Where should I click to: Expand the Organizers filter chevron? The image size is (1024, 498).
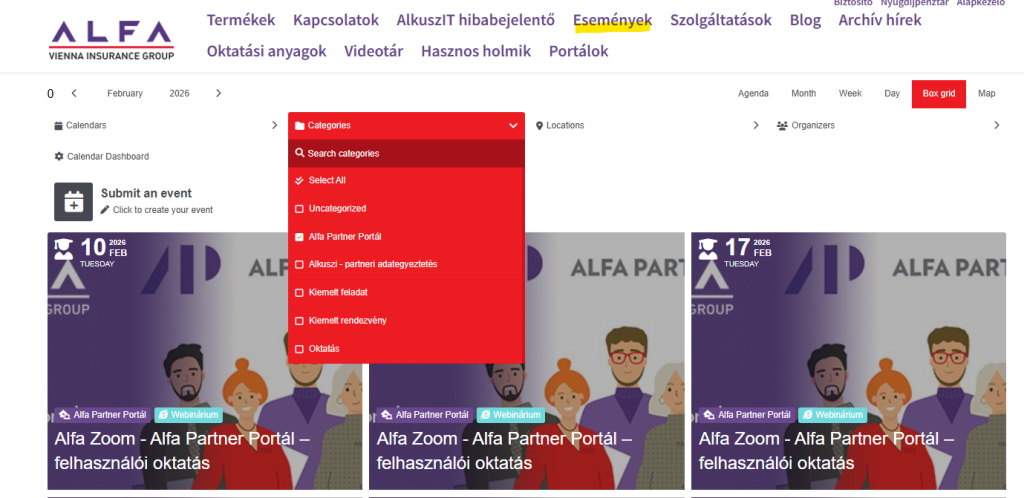[997, 125]
